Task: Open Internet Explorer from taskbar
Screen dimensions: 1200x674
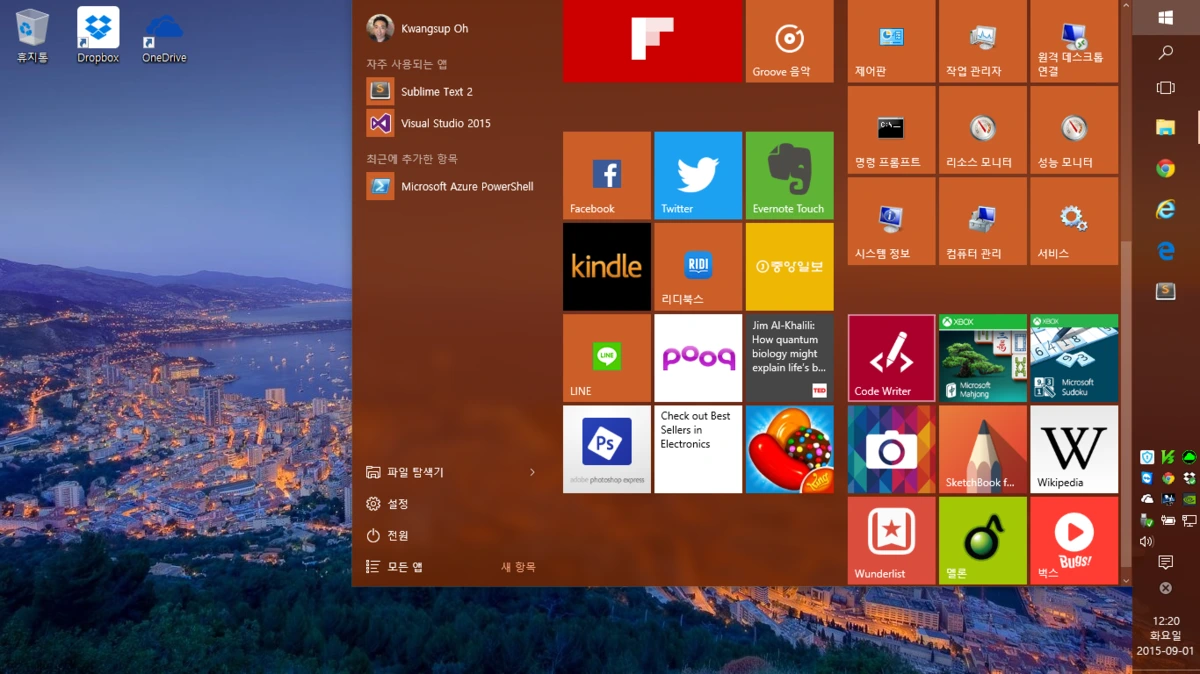Action: tap(1166, 209)
